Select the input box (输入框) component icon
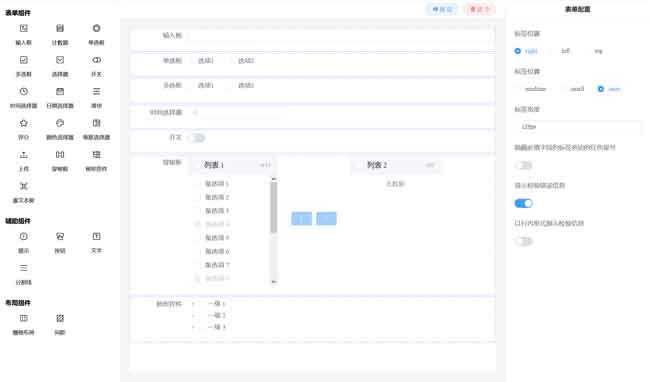This screenshot has width=650, height=382. [24, 28]
